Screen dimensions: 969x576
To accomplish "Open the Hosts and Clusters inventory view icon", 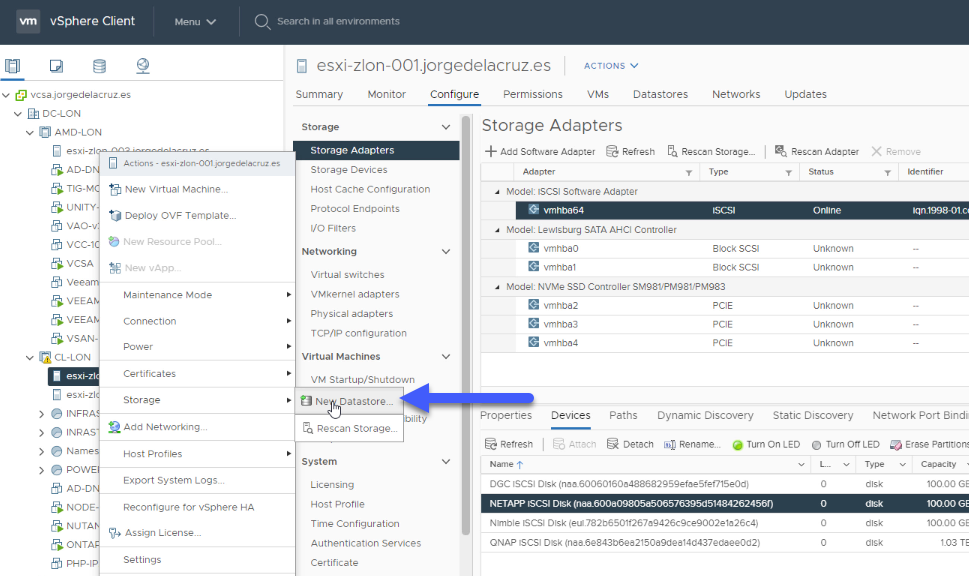I will pos(12,66).
